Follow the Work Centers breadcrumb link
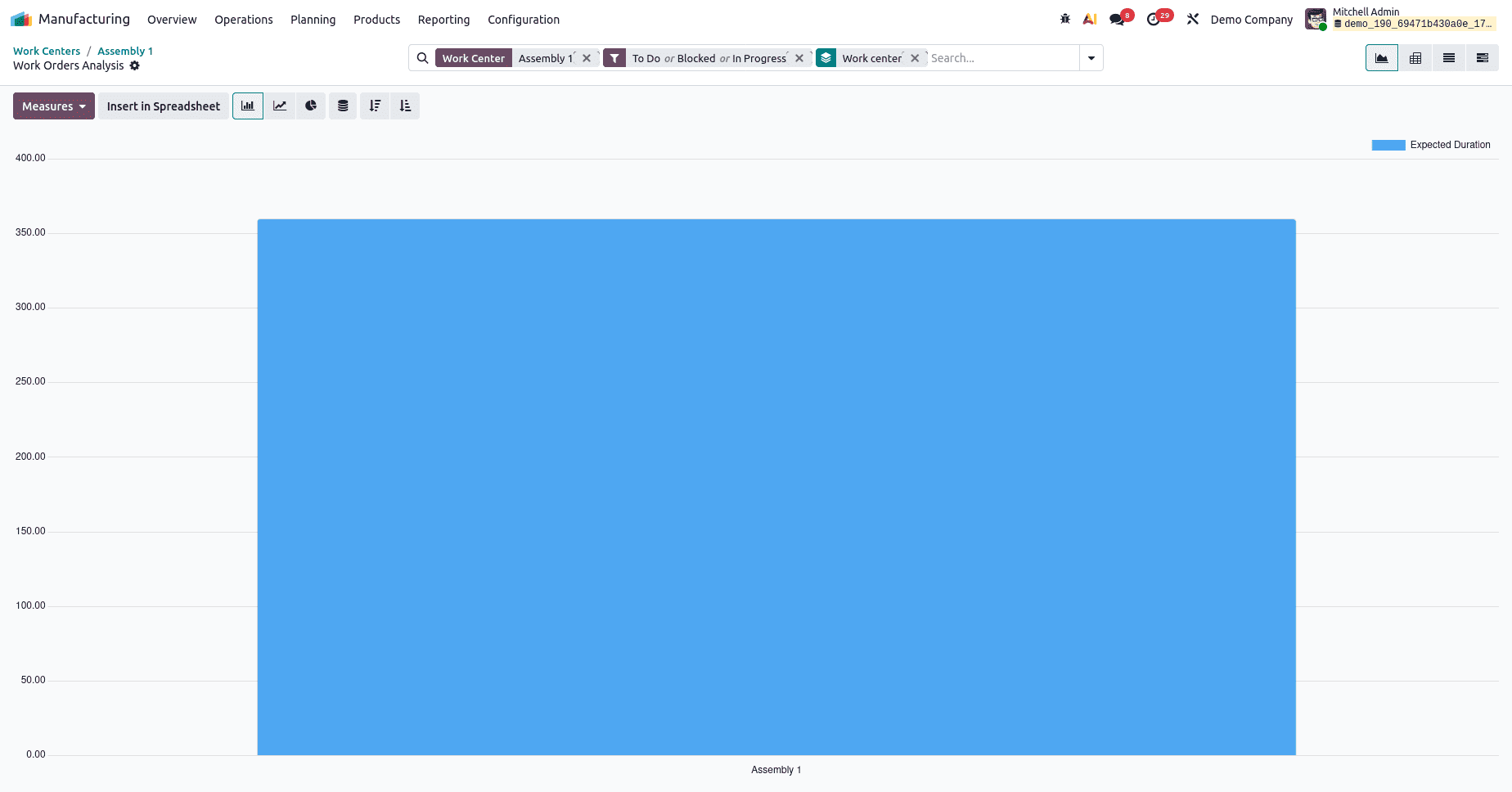The width and height of the screenshot is (1512, 792). (x=46, y=51)
